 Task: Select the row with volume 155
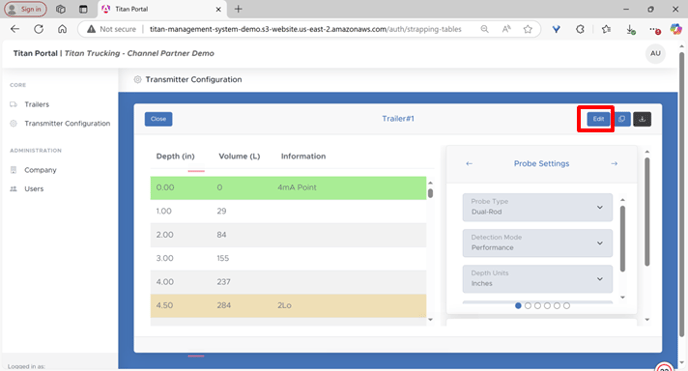(x=288, y=258)
